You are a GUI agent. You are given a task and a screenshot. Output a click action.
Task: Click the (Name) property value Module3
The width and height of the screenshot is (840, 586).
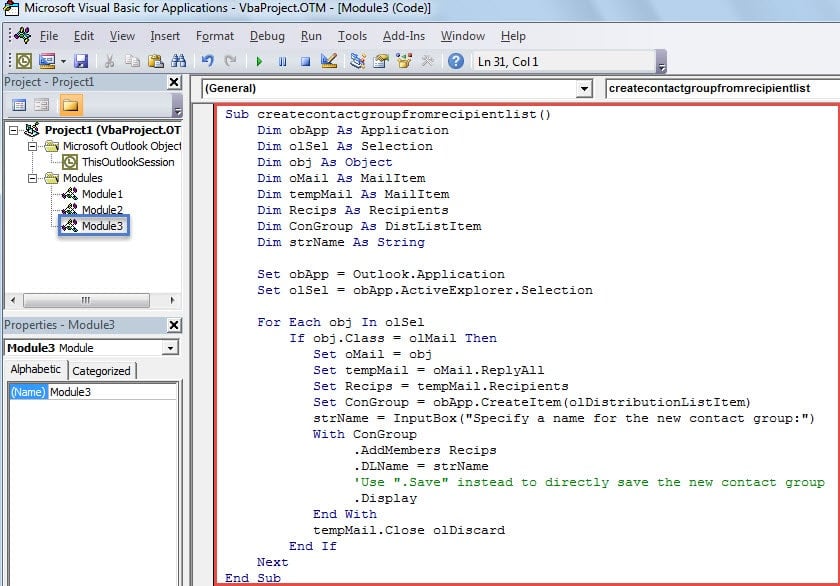tap(112, 392)
